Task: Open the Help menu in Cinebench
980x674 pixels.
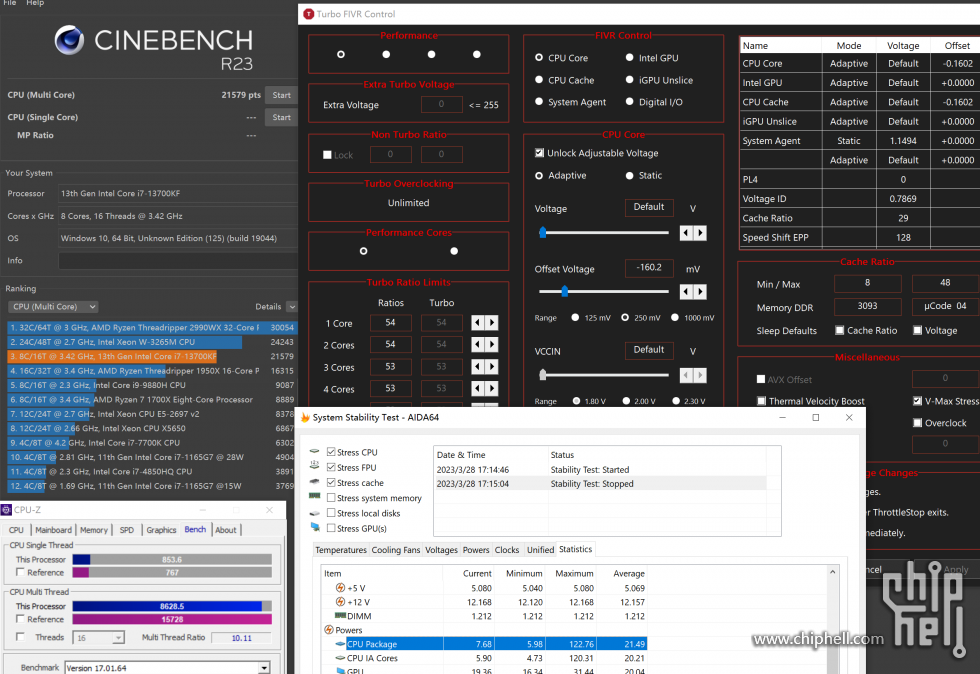Action: 35,3
